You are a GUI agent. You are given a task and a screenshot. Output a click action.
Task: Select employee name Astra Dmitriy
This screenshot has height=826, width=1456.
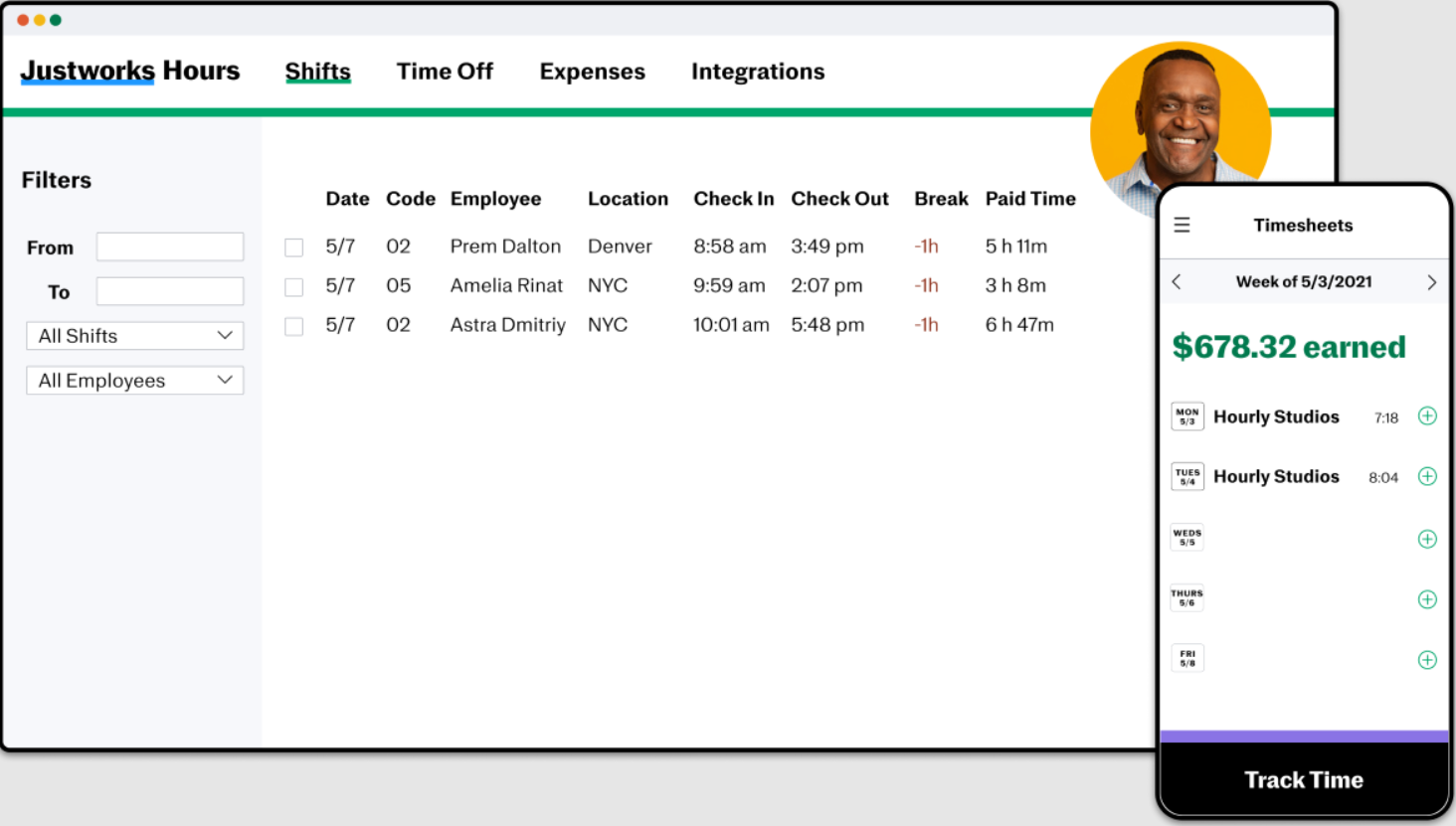pyautogui.click(x=507, y=325)
